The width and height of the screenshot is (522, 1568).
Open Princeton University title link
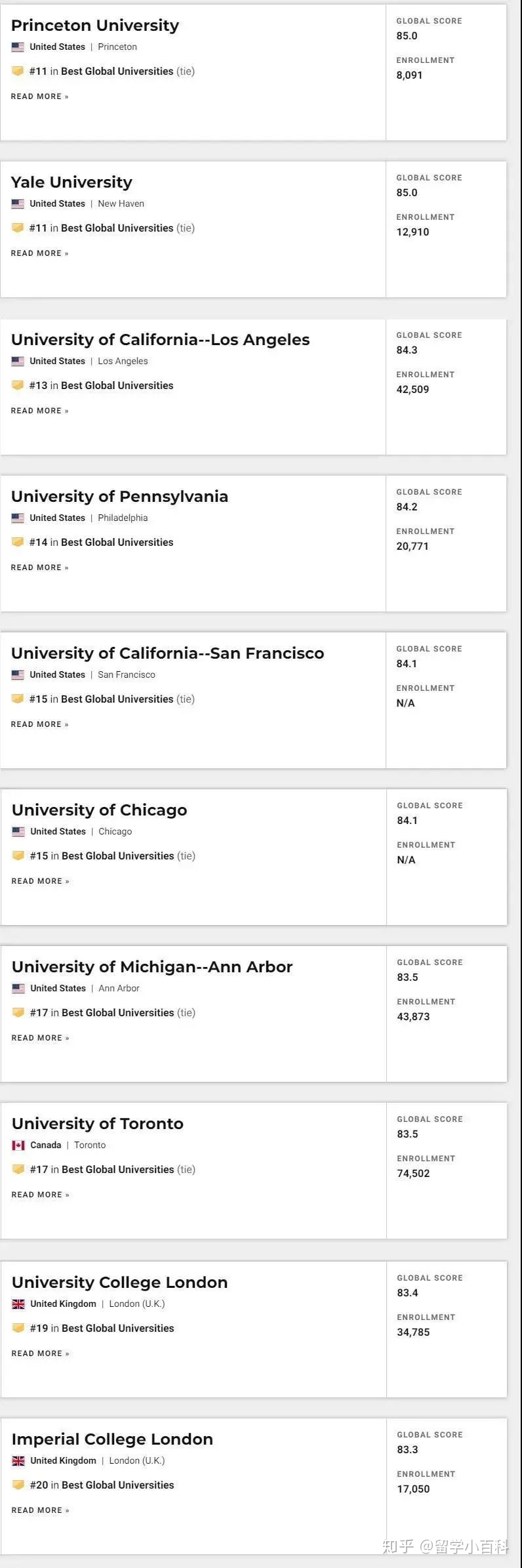pyautogui.click(x=95, y=26)
